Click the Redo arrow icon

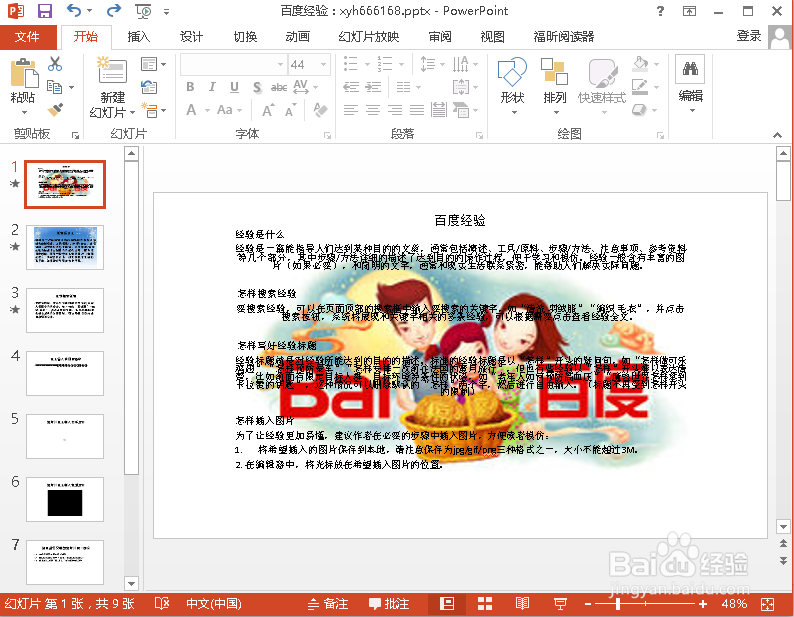click(x=114, y=10)
